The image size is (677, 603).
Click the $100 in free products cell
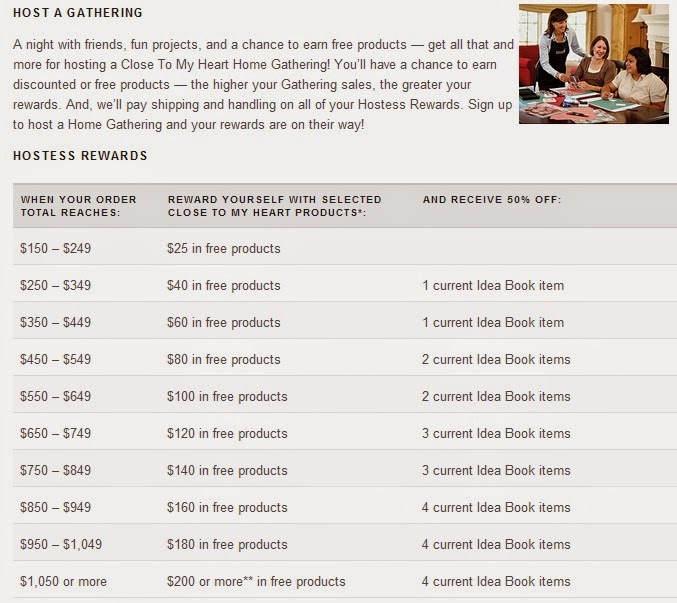tap(227, 396)
